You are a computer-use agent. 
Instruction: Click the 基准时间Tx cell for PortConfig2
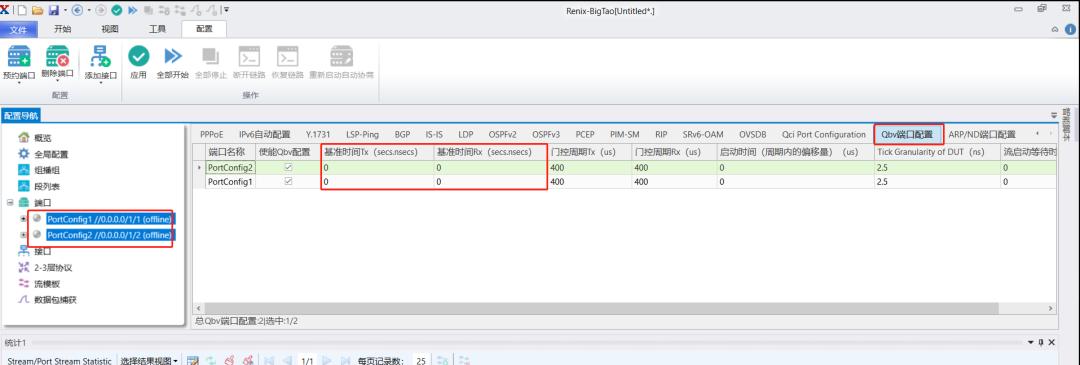(377, 167)
